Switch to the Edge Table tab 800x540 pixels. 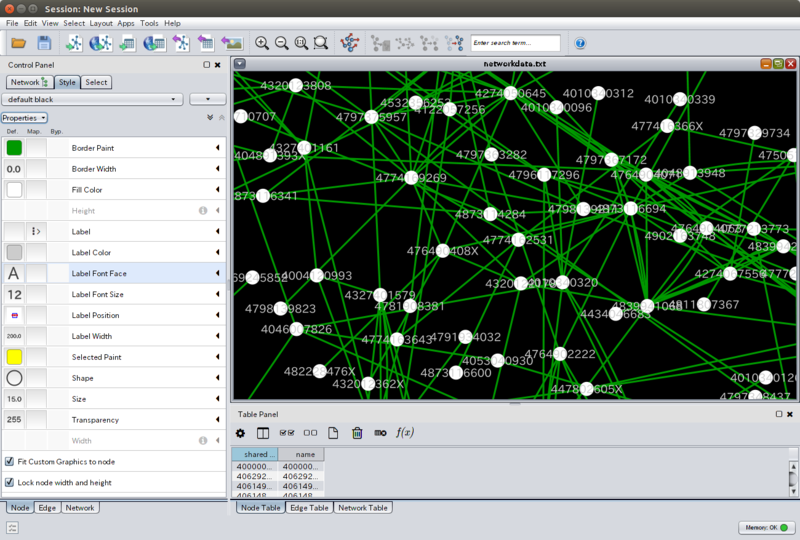pyautogui.click(x=309, y=508)
